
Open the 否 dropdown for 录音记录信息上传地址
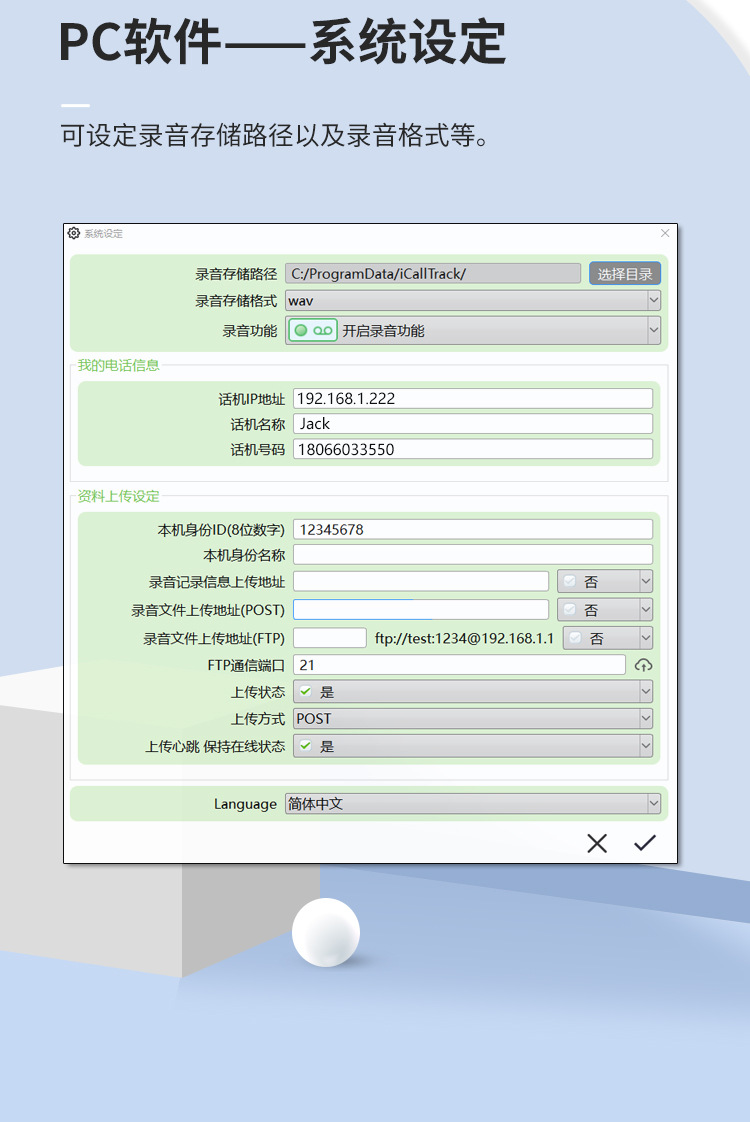pyautogui.click(x=605, y=582)
